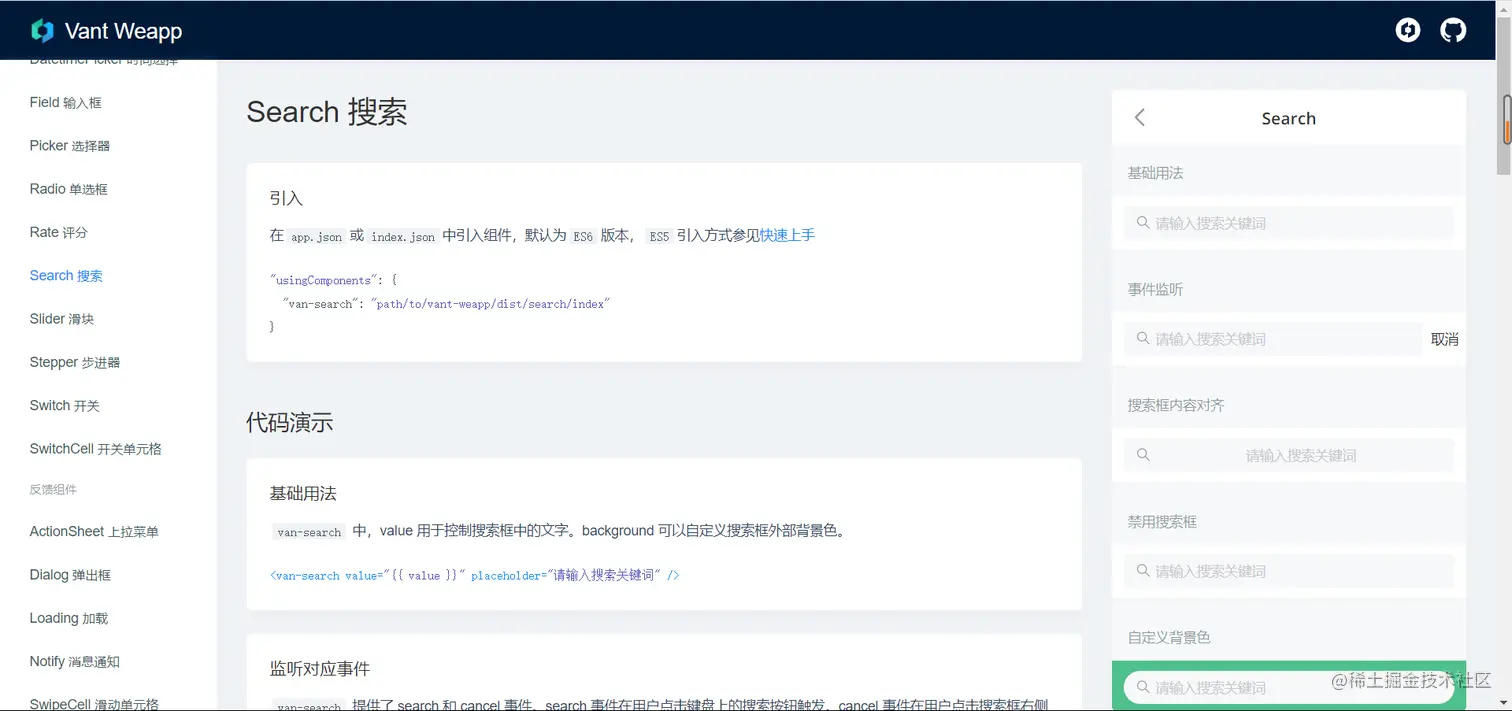Click the 基础用法 label in preview
Viewport: 1512px width, 711px height.
(x=1156, y=173)
